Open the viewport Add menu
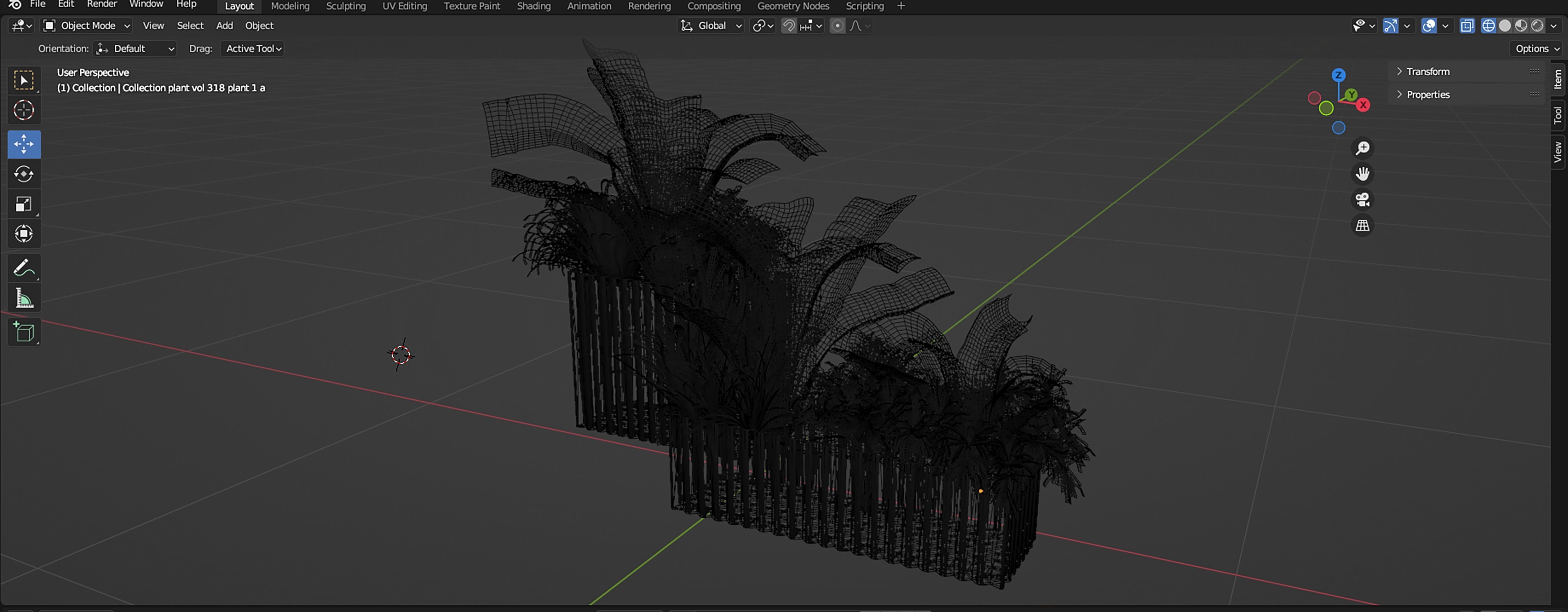 point(225,25)
